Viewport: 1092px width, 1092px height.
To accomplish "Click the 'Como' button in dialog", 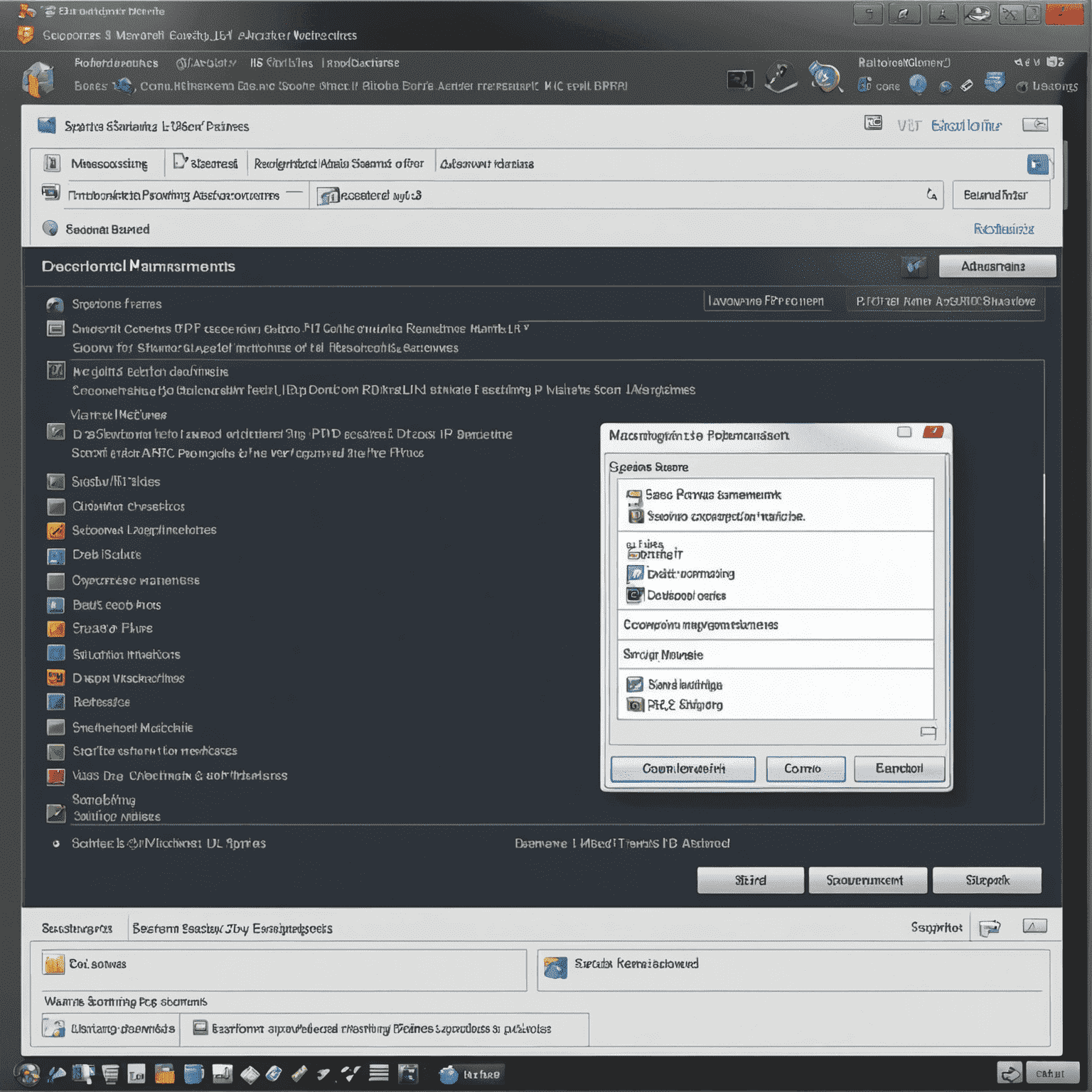I will point(805,769).
